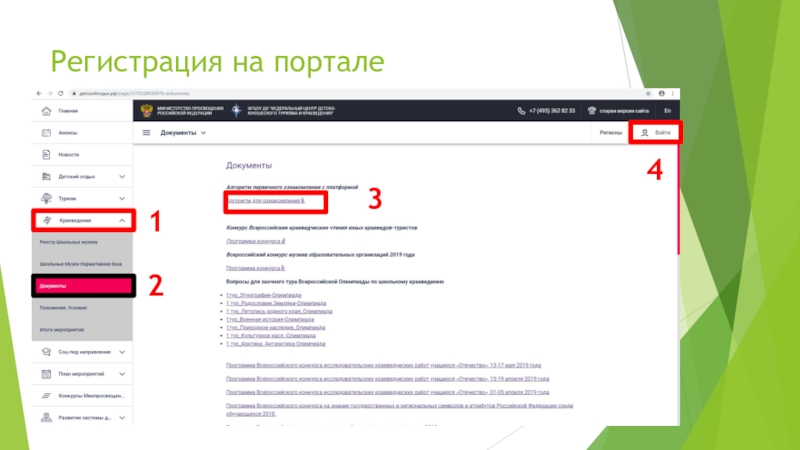
Task: Expand the Туризм chevron
Action: point(122,198)
